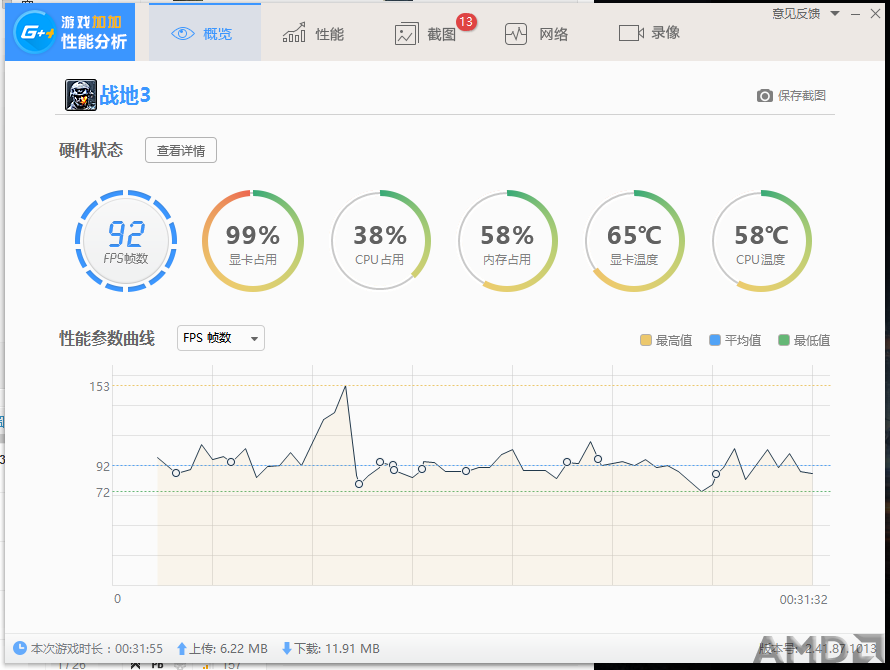The height and width of the screenshot is (670, 890).
Task: Click the 硬件状态 section heading
Action: pyautogui.click(x=91, y=150)
